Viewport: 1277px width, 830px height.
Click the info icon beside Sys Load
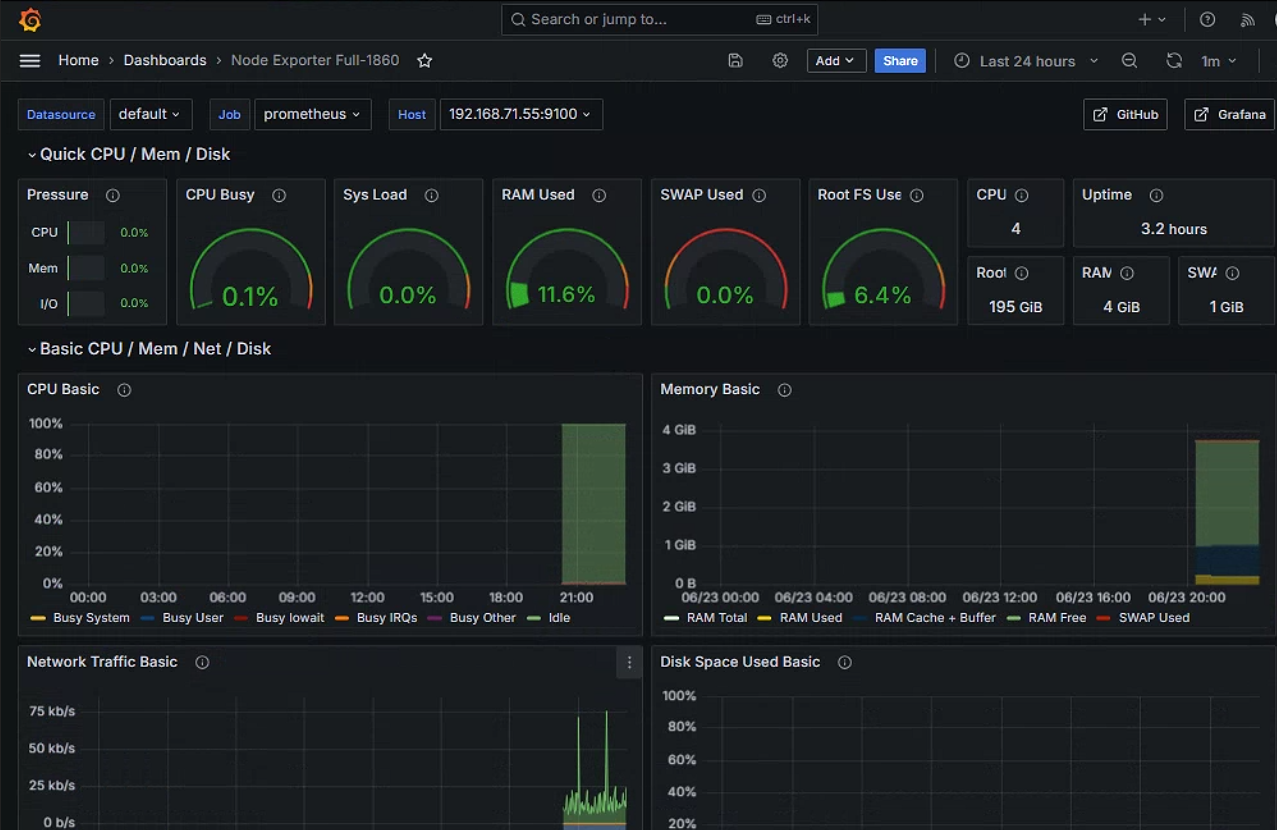click(x=431, y=196)
